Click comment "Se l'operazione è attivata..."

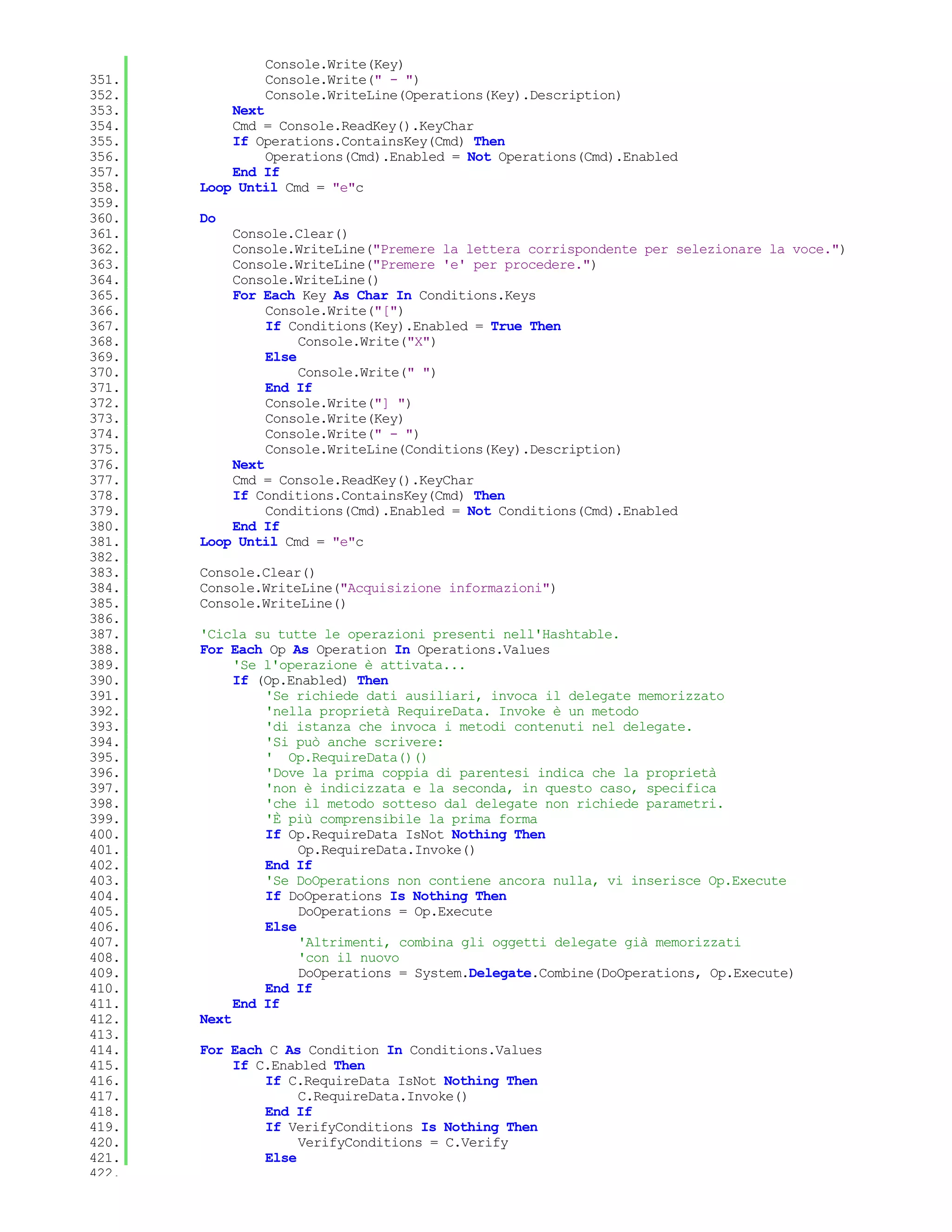[349, 665]
